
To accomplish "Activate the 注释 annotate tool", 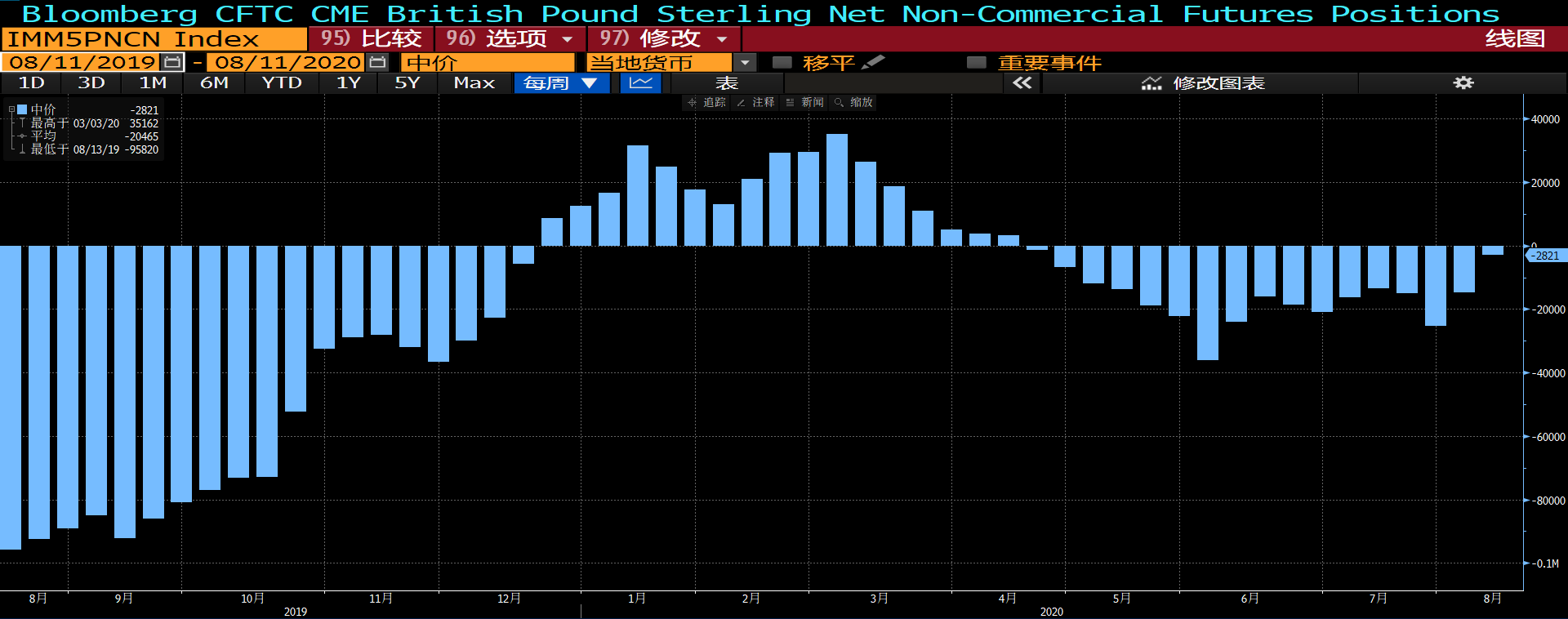I will point(755,102).
